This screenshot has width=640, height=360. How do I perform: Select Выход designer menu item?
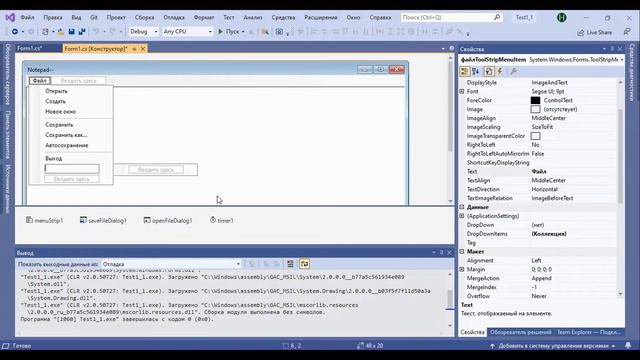coord(53,158)
